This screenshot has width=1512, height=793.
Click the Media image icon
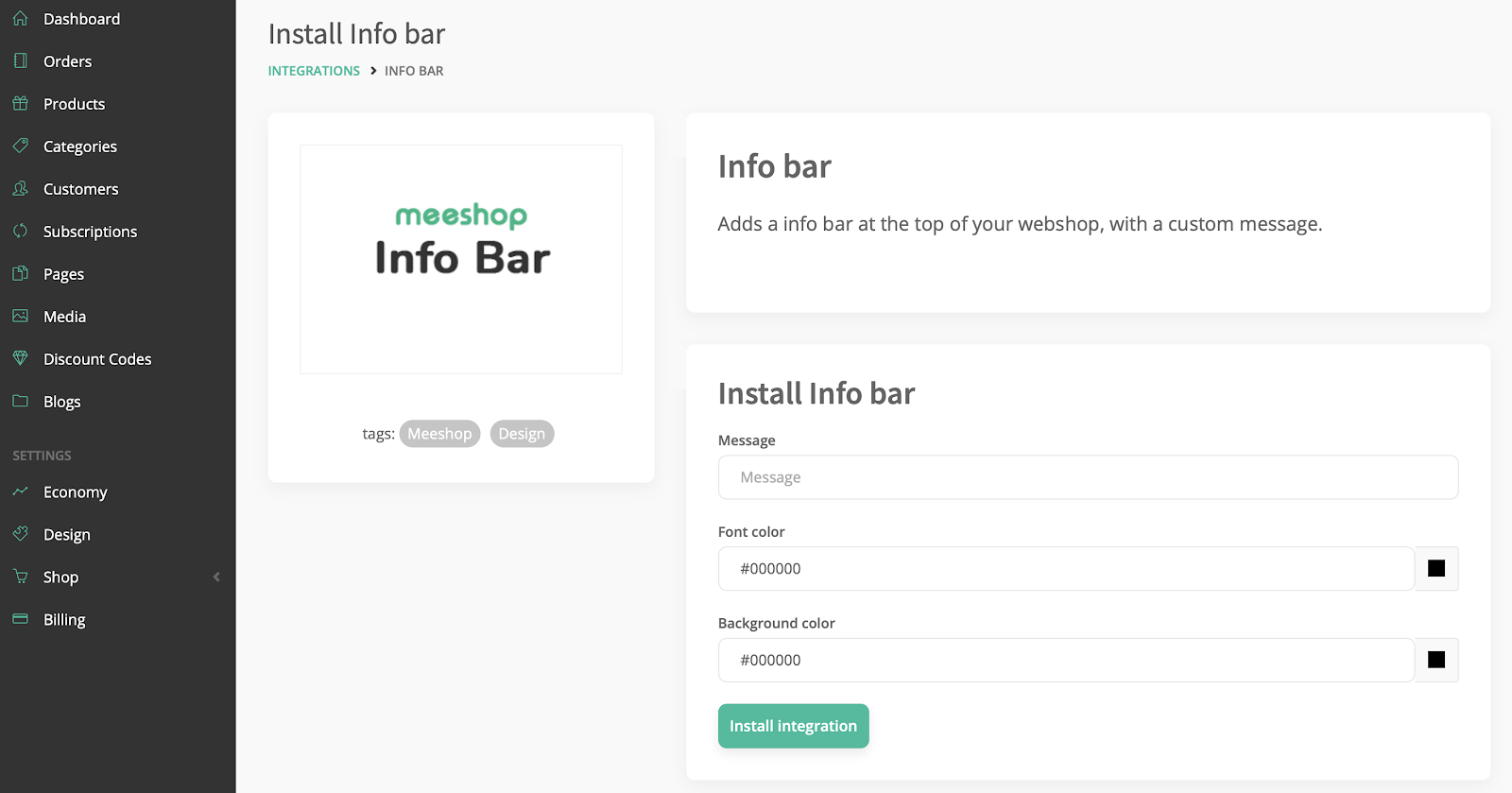20,316
